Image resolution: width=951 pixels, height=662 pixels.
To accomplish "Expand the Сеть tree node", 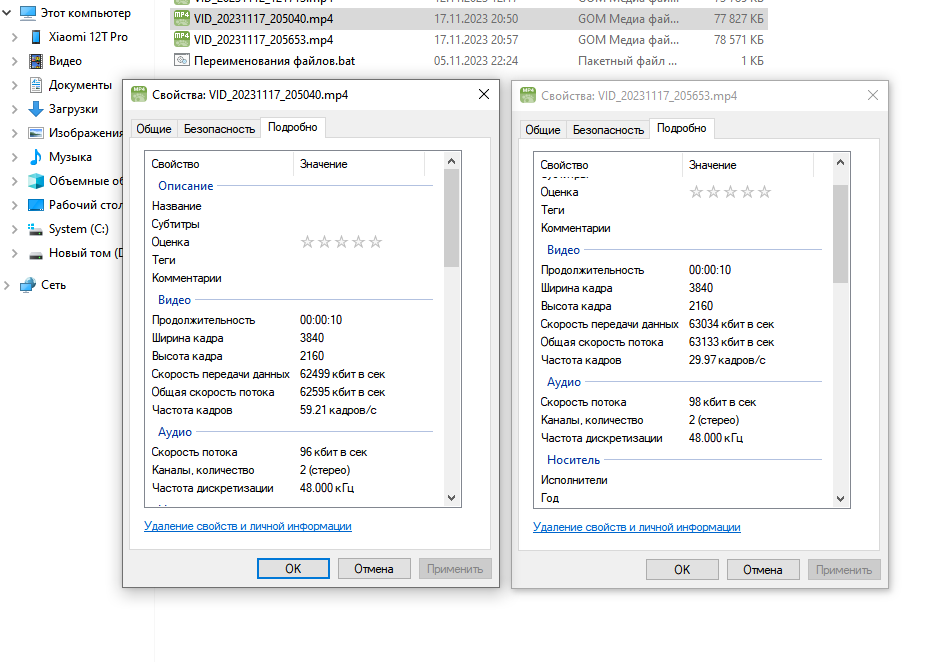I will [x=7, y=285].
